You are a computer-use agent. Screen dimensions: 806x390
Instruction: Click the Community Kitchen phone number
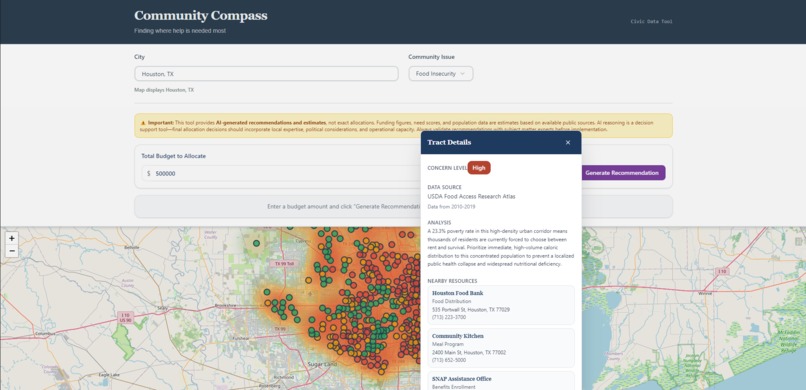(x=449, y=360)
